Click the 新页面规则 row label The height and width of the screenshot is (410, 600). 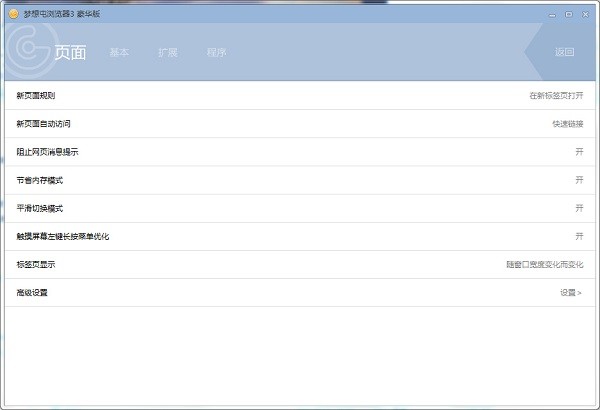(x=36, y=96)
